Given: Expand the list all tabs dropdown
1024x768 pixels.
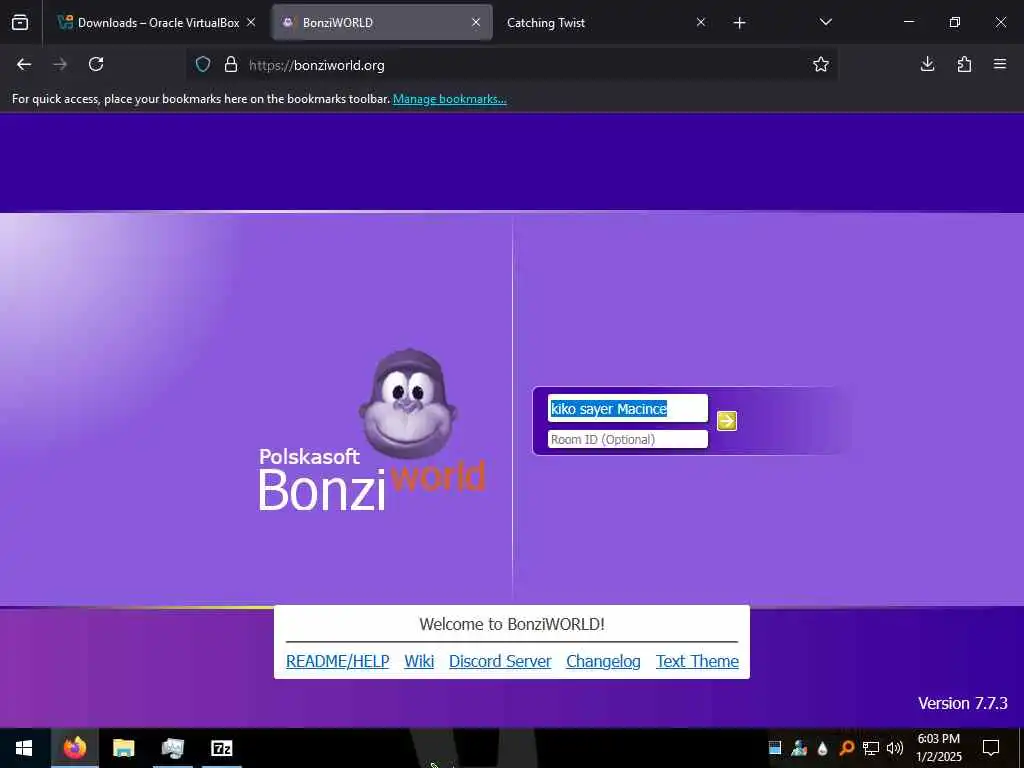Looking at the screenshot, I should [825, 22].
